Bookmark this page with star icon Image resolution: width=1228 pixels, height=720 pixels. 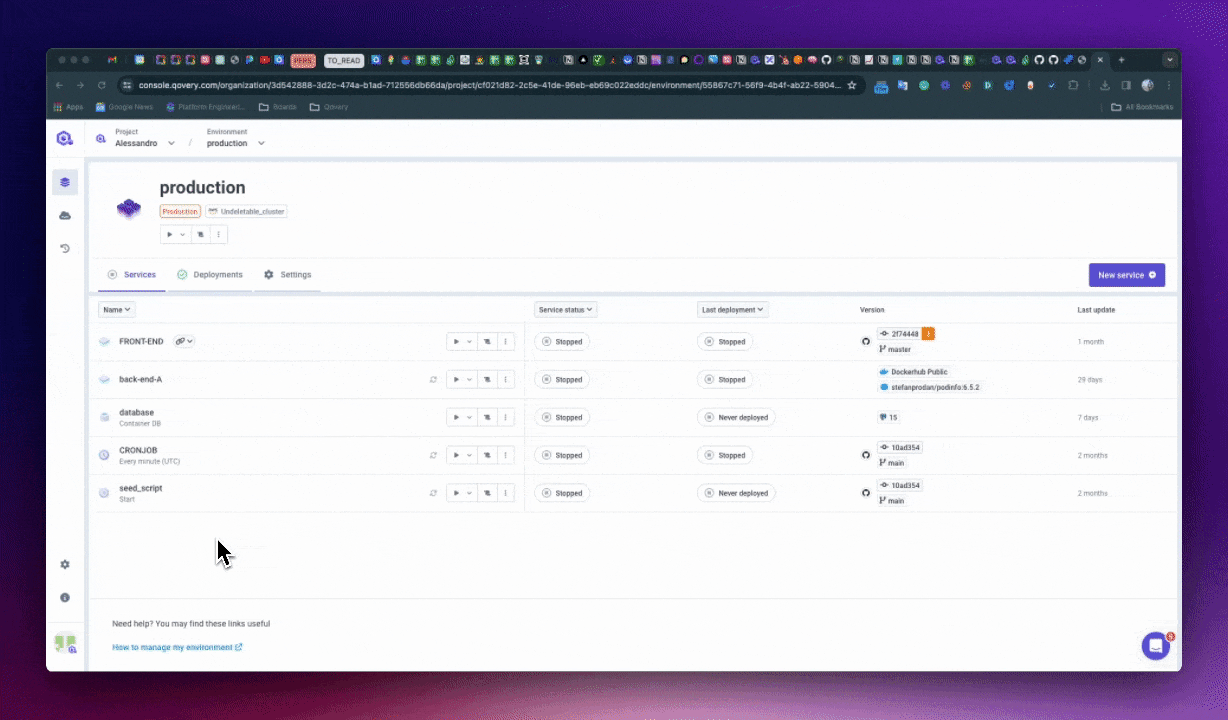coord(852,85)
